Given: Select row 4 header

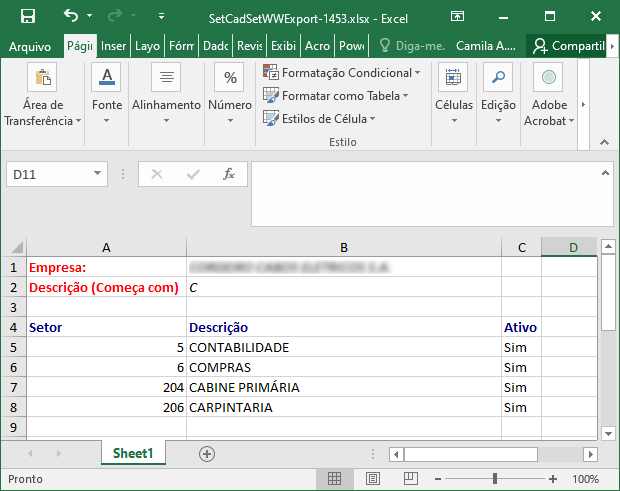Looking at the screenshot, I should click(13, 328).
